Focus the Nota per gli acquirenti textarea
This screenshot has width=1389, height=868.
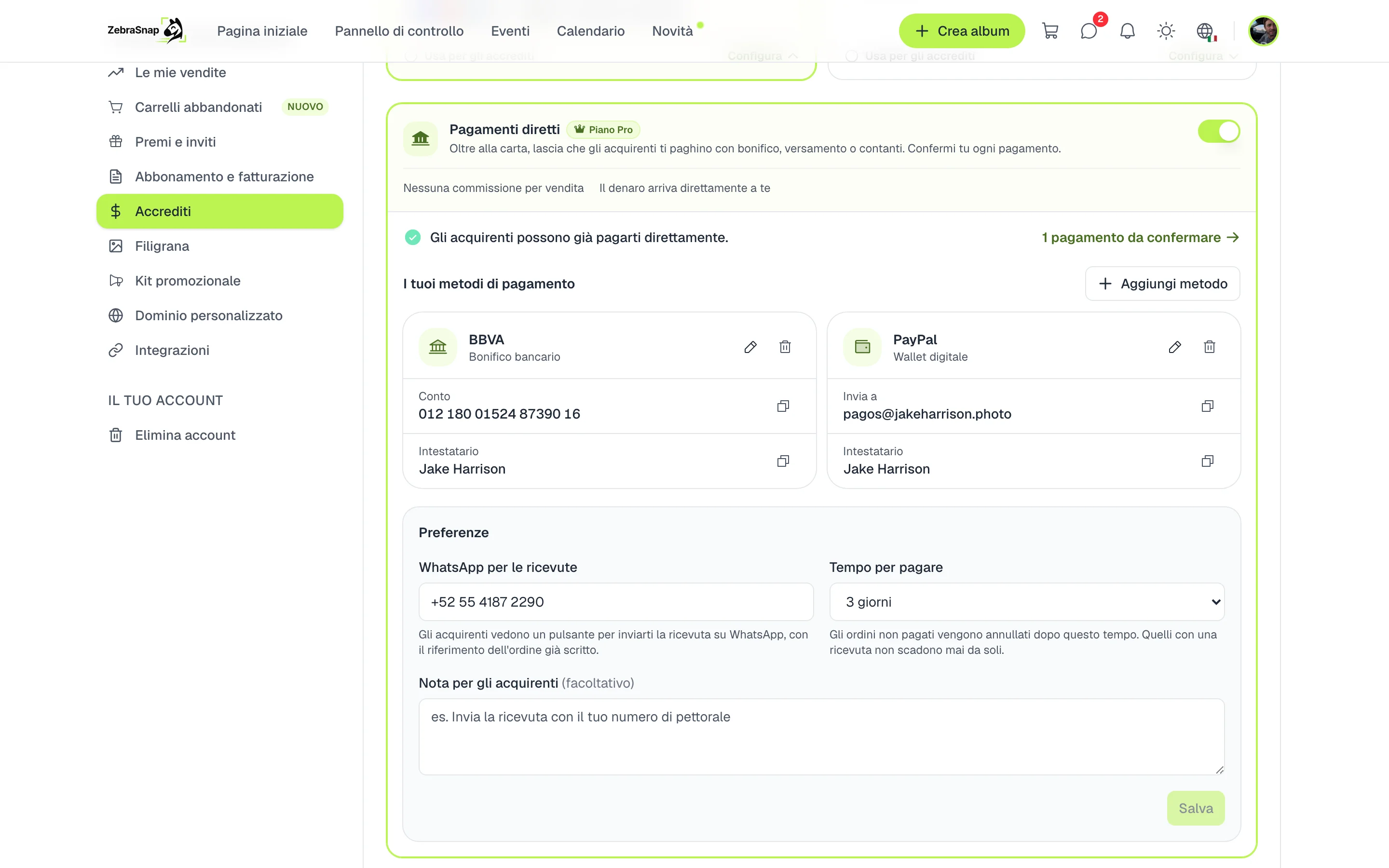(x=821, y=736)
